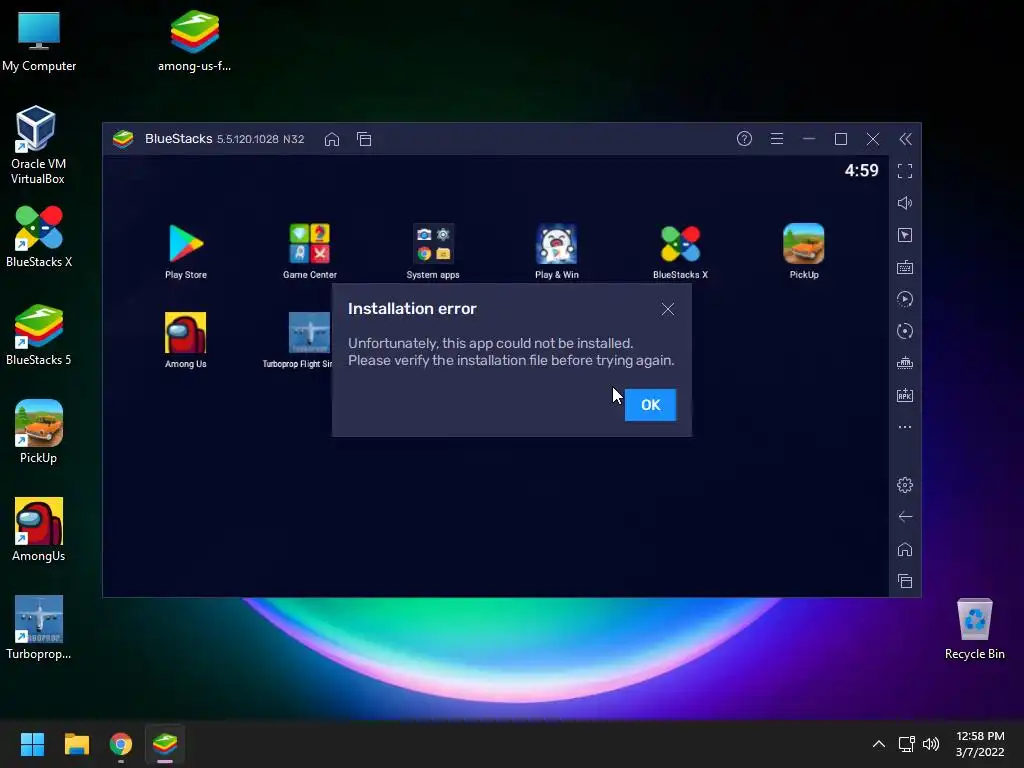
Task: Open game controls keyboard icon
Action: (904, 267)
